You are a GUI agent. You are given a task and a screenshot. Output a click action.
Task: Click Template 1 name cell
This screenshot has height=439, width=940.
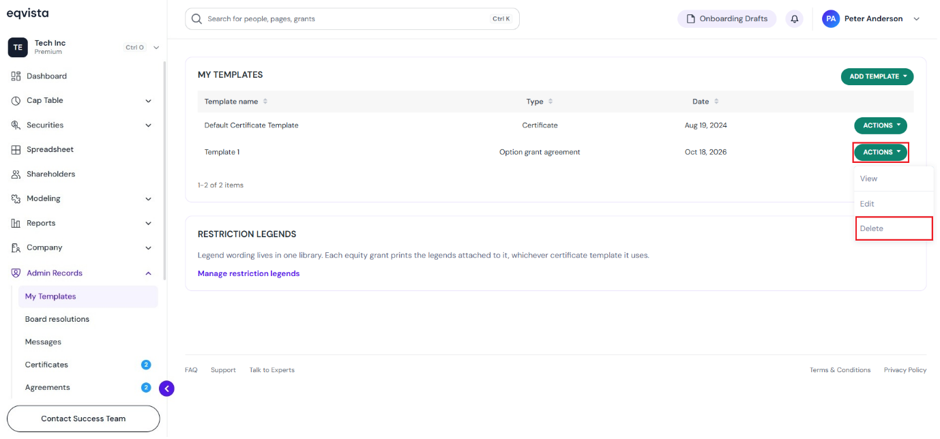(x=222, y=152)
